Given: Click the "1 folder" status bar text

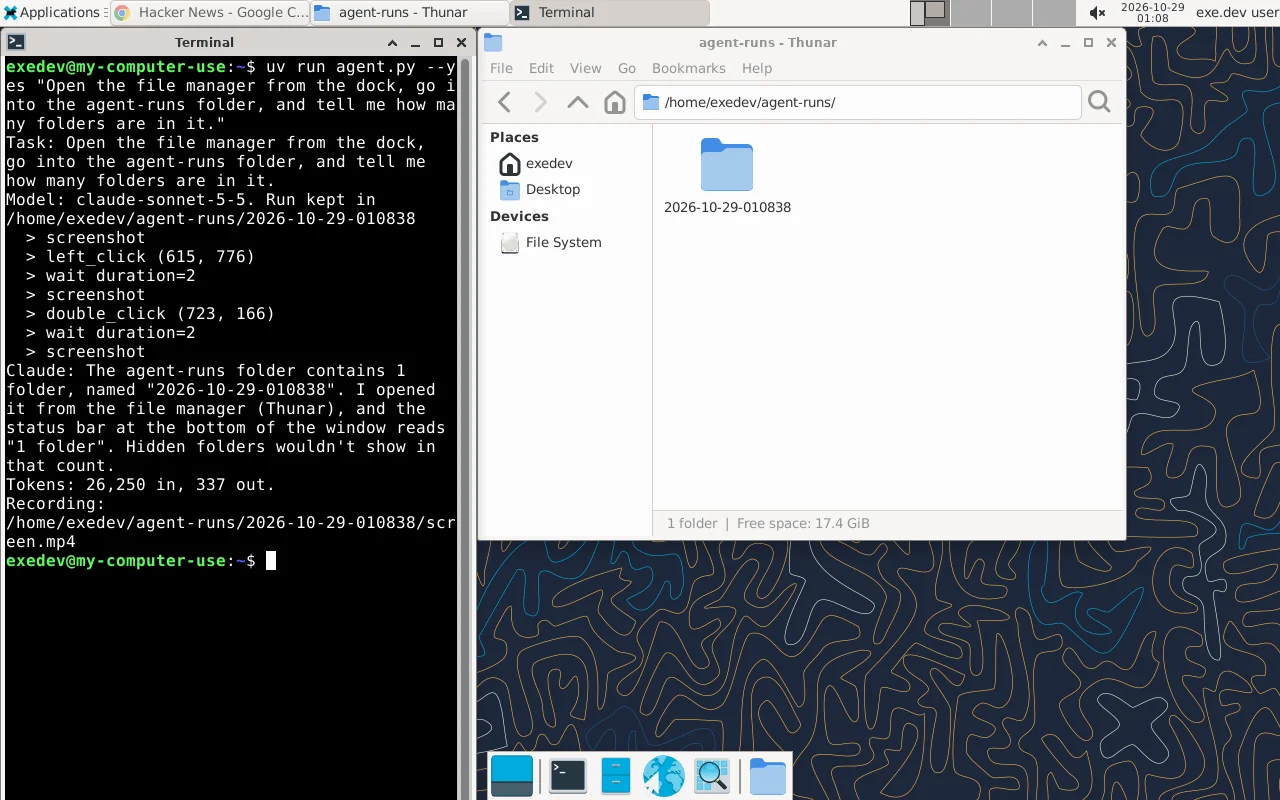Looking at the screenshot, I should 692,523.
